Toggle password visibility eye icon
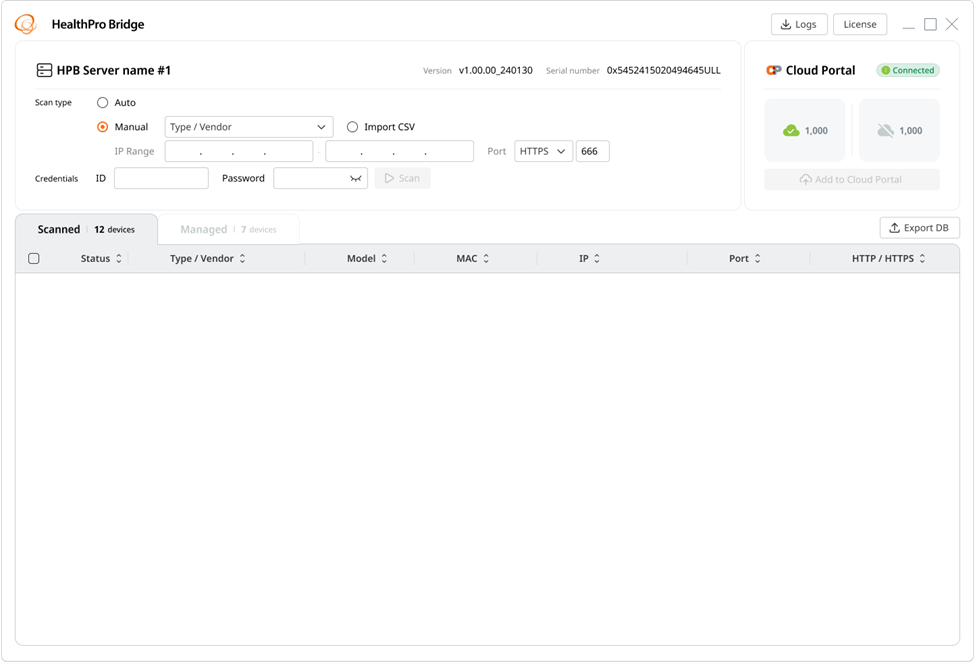Viewport: 975px width, 664px height. tap(356, 178)
